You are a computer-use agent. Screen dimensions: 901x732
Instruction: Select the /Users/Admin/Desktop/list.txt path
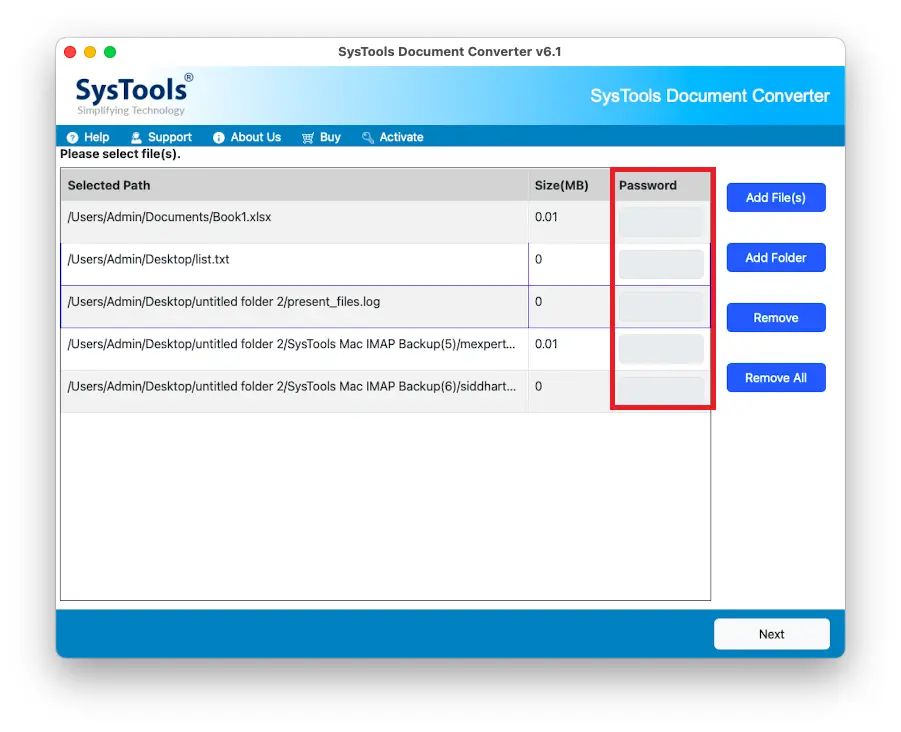(148, 260)
